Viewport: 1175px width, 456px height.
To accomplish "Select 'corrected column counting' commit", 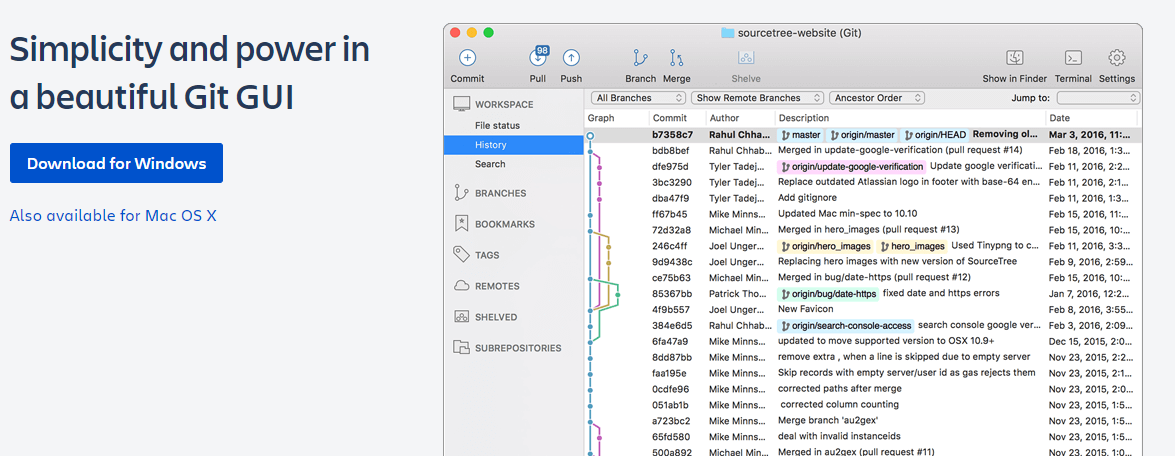I will pyautogui.click(x=863, y=405).
